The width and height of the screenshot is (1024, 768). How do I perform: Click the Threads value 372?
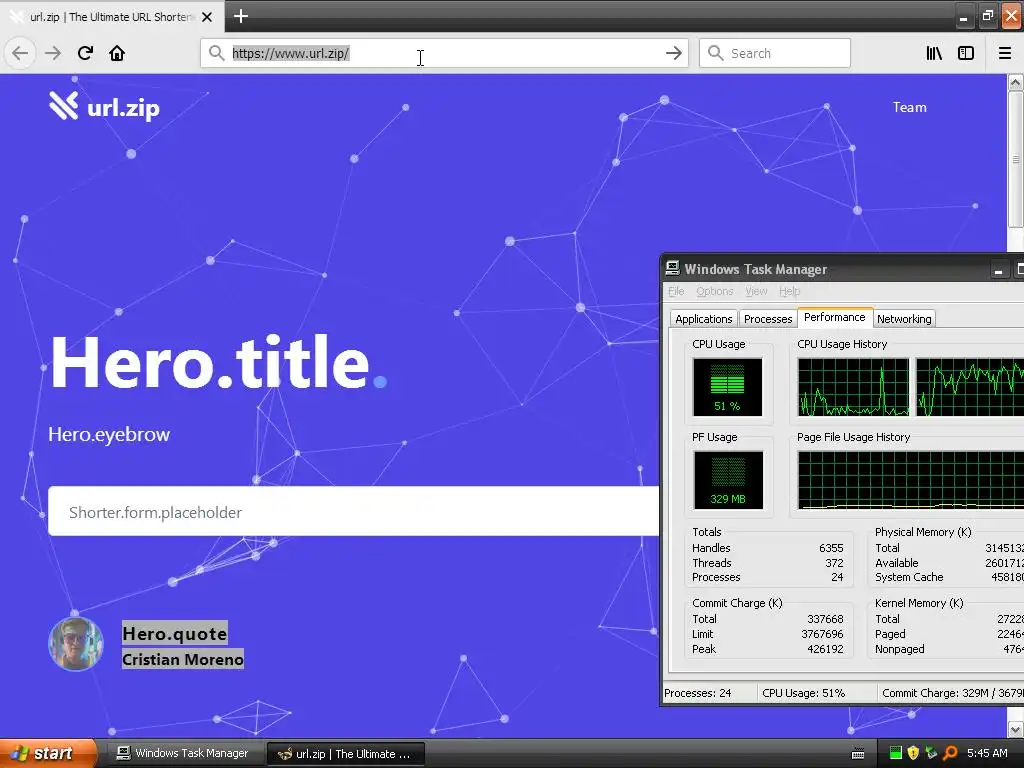pos(834,563)
